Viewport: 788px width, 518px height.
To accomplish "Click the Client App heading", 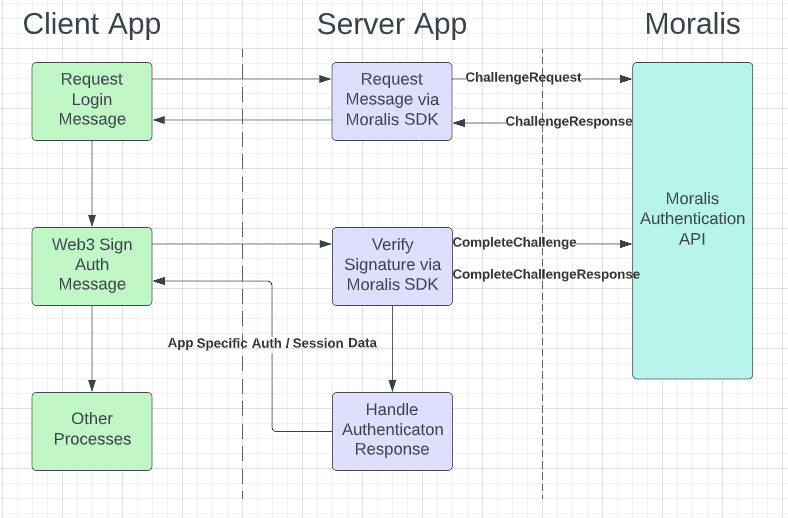I will (92, 24).
